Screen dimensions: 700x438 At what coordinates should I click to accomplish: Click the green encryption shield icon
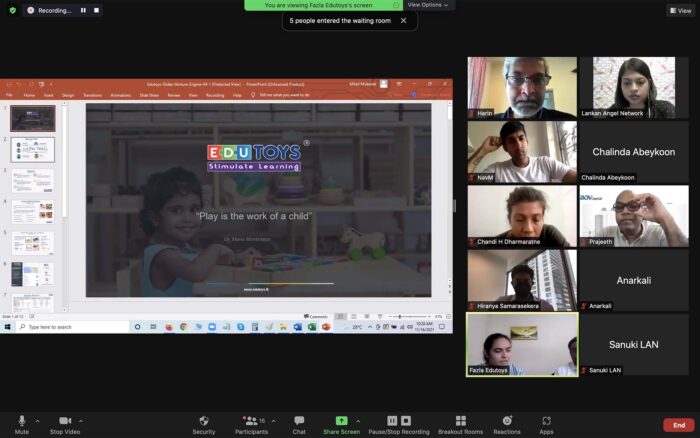pyautogui.click(x=12, y=10)
